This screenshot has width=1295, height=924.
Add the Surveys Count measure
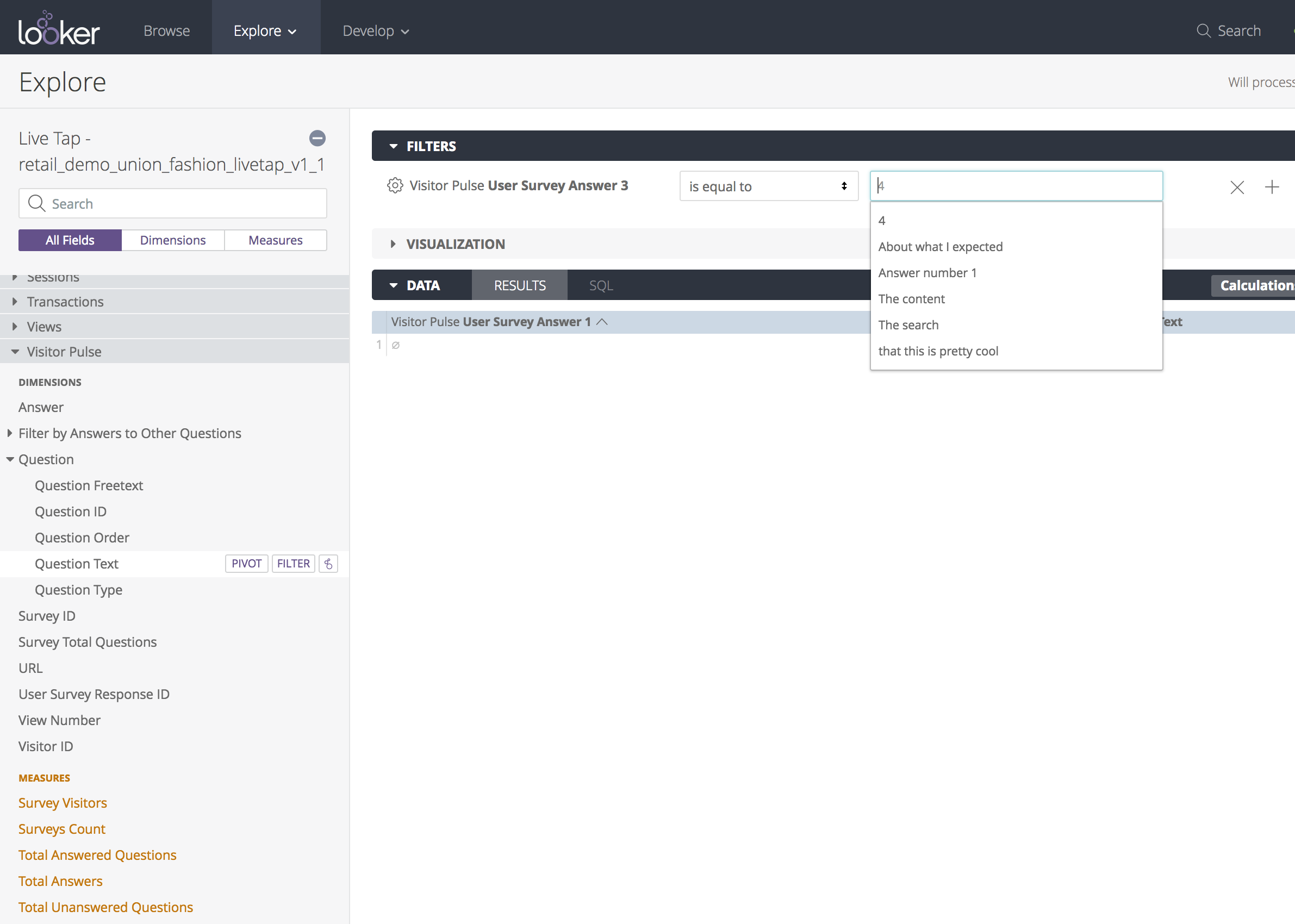(62, 829)
